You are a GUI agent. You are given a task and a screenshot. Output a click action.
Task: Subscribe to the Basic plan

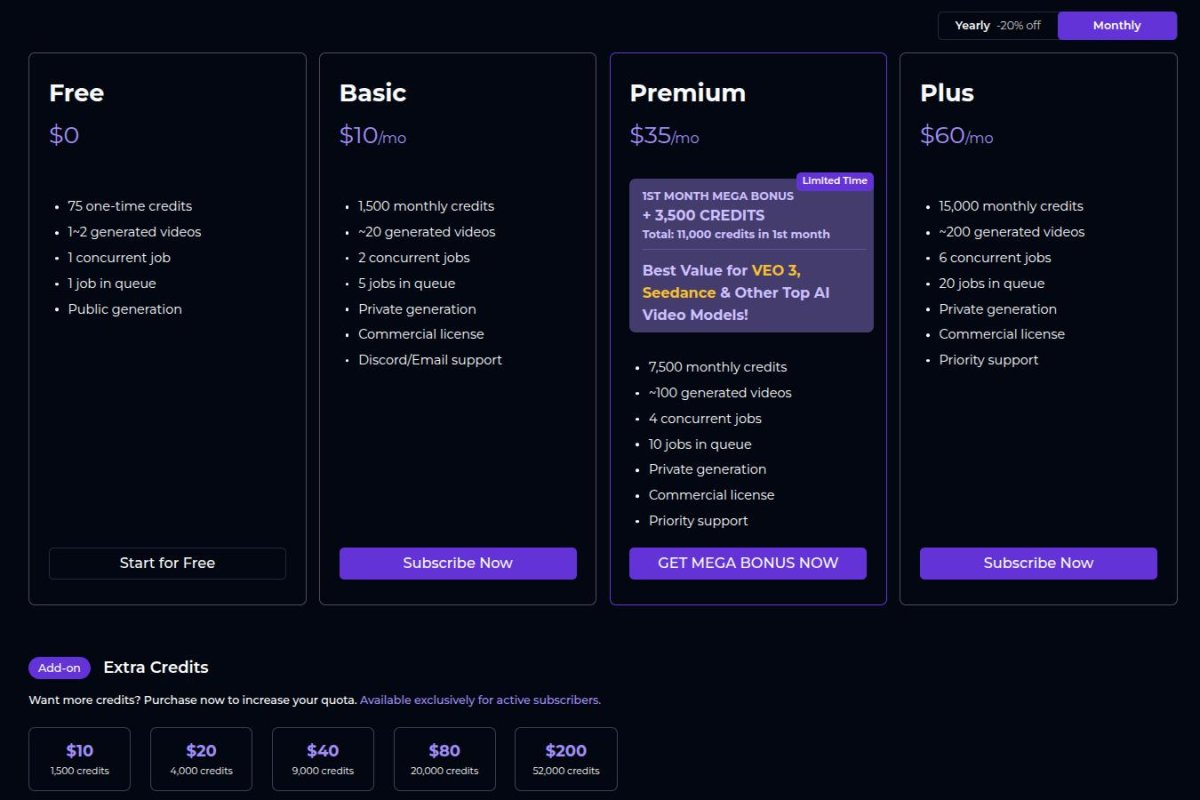pyautogui.click(x=457, y=563)
